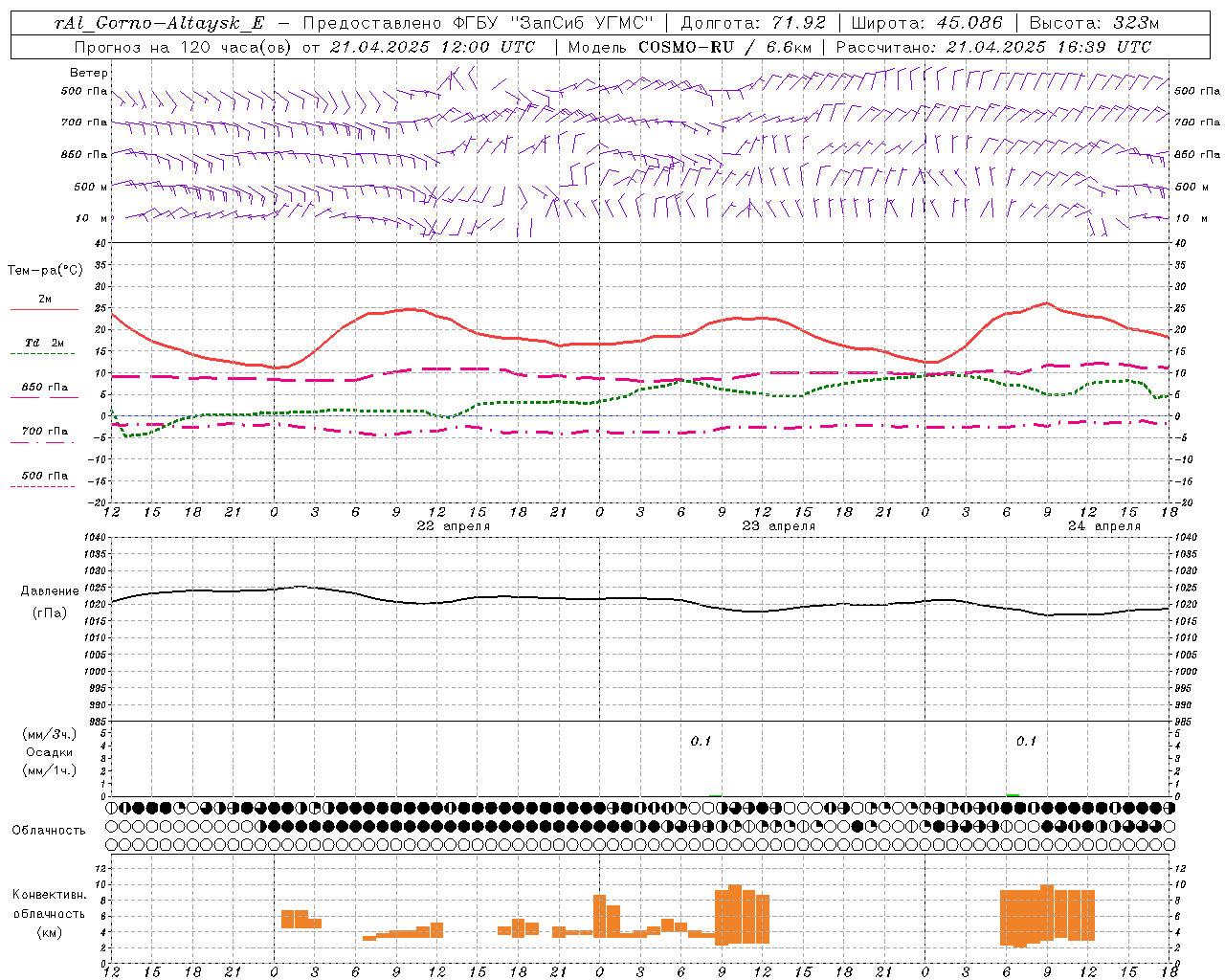Click the Облачность cloud cover label
Screen dimensions: 1225x980
pyautogui.click(x=49, y=831)
